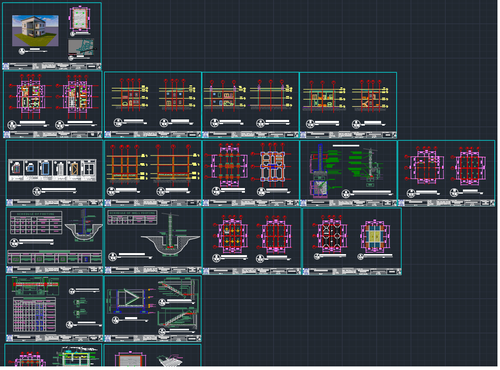Select the tall blue column detail

point(319,170)
